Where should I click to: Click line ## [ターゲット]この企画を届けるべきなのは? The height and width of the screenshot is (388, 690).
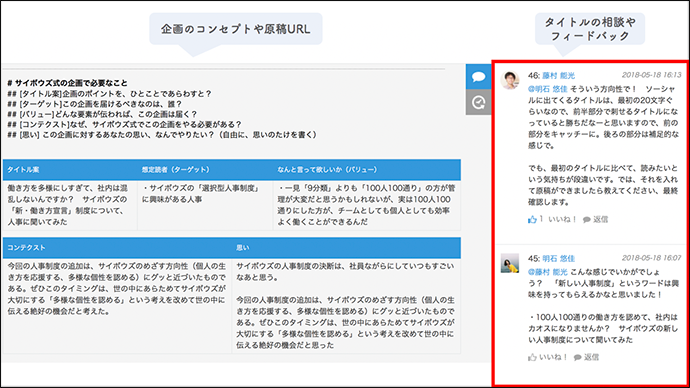(95, 104)
